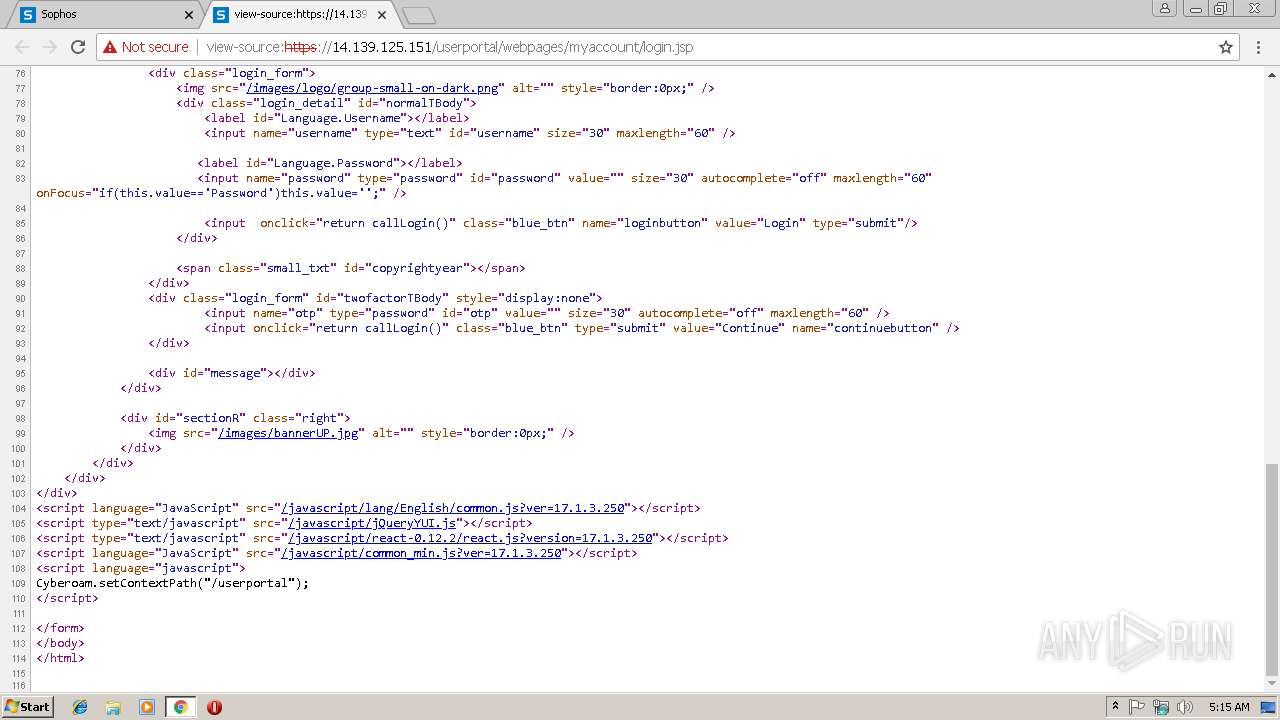Click the vertical scrollbar thumb
The width and height of the screenshot is (1280, 720).
1271,570
